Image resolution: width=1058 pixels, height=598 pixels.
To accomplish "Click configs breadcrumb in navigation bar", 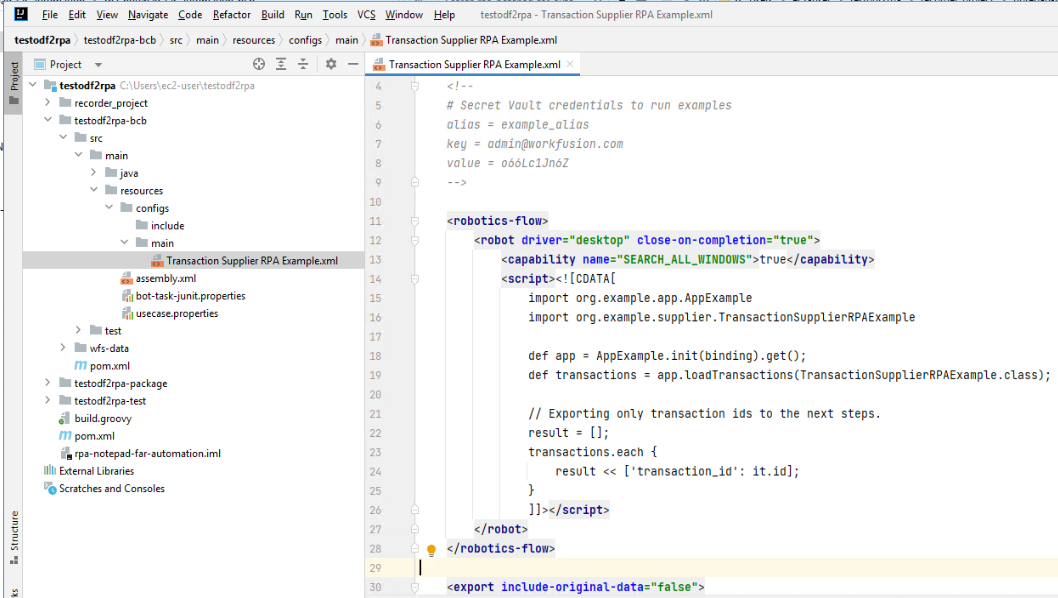I will click(x=305, y=40).
